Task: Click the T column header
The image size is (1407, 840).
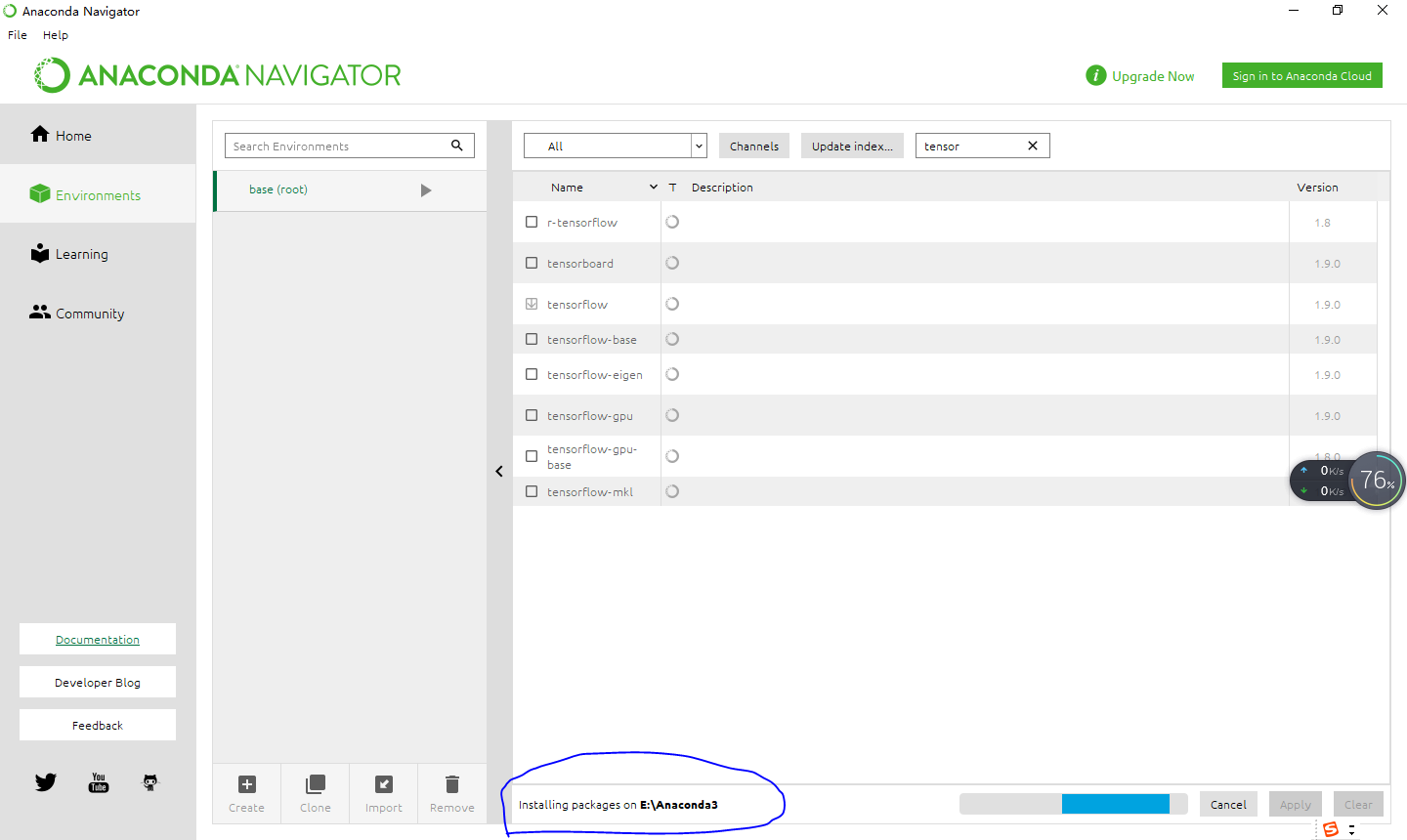Action: pos(672,187)
